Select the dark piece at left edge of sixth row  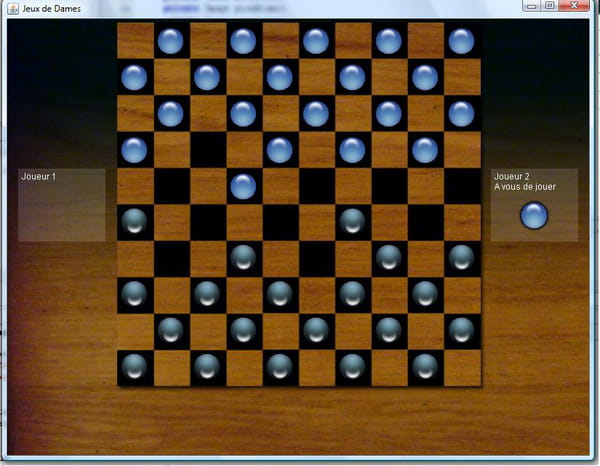134,221
